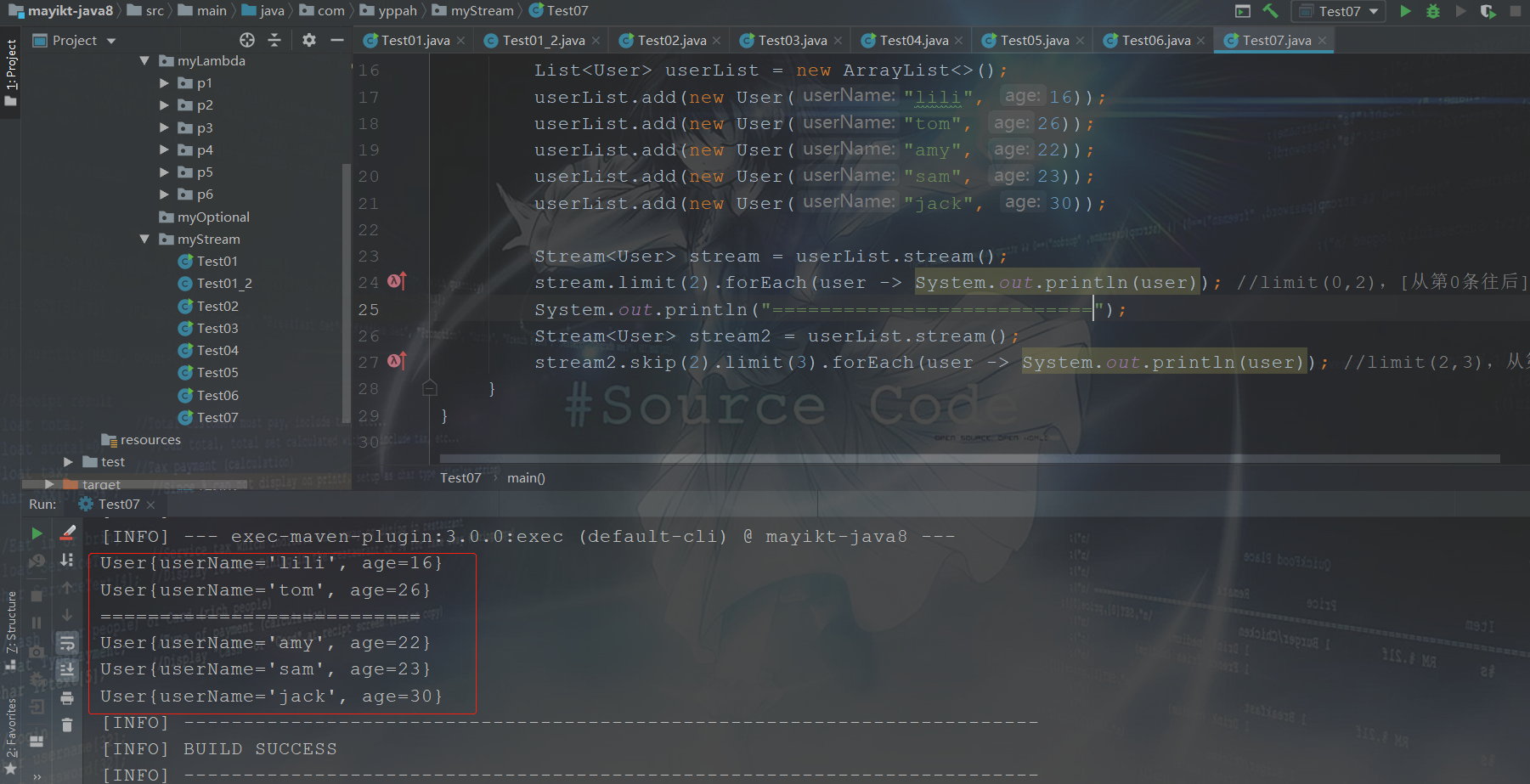1530x784 pixels.
Task: Open Project panel gear settings
Action: coord(309,40)
